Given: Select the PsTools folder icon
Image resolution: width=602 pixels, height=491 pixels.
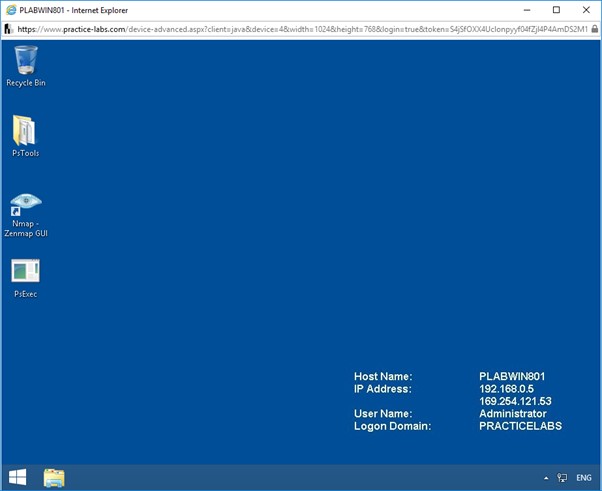Looking at the screenshot, I should pyautogui.click(x=25, y=136).
